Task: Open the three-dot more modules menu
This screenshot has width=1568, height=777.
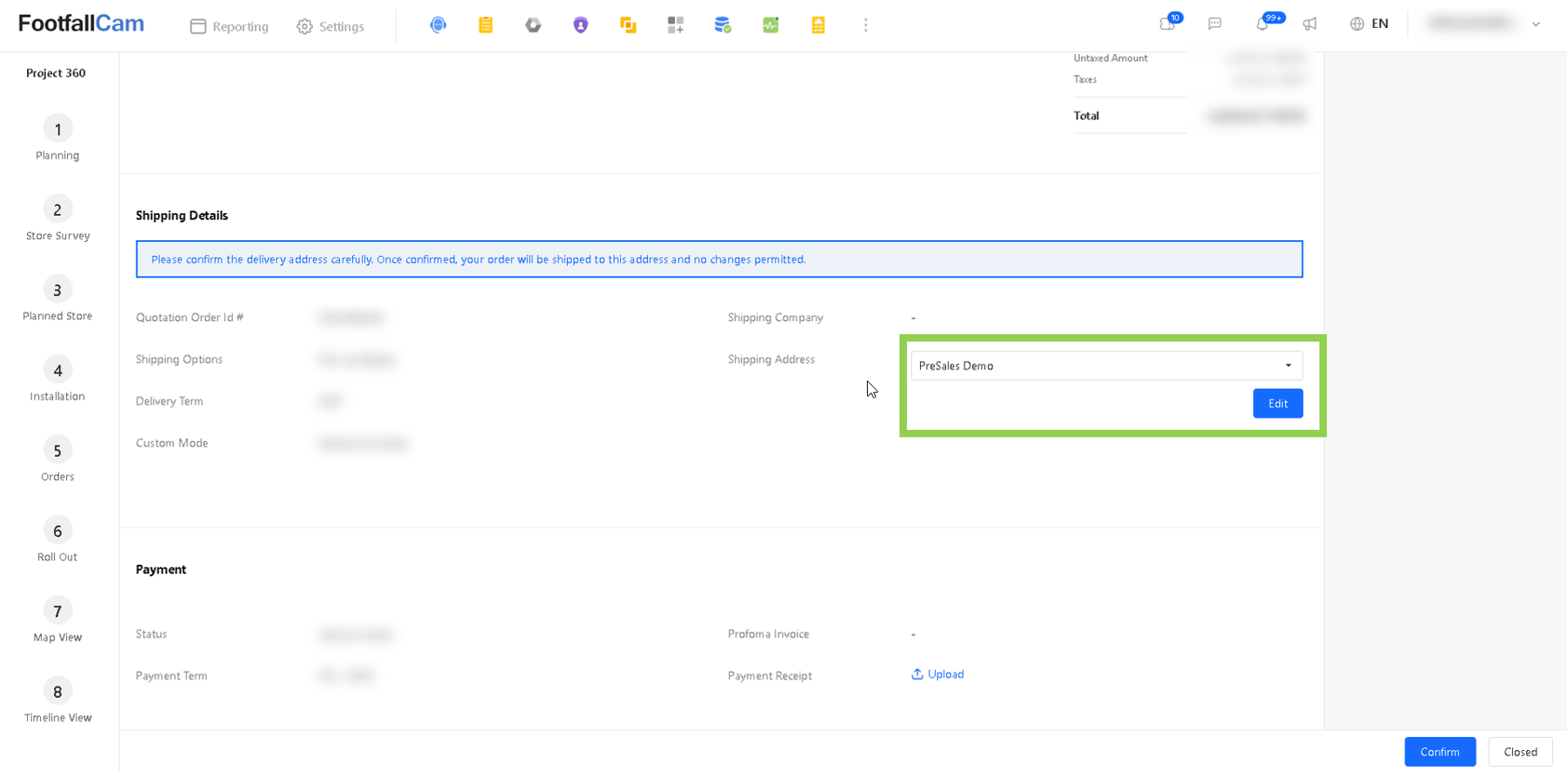Action: (x=865, y=25)
